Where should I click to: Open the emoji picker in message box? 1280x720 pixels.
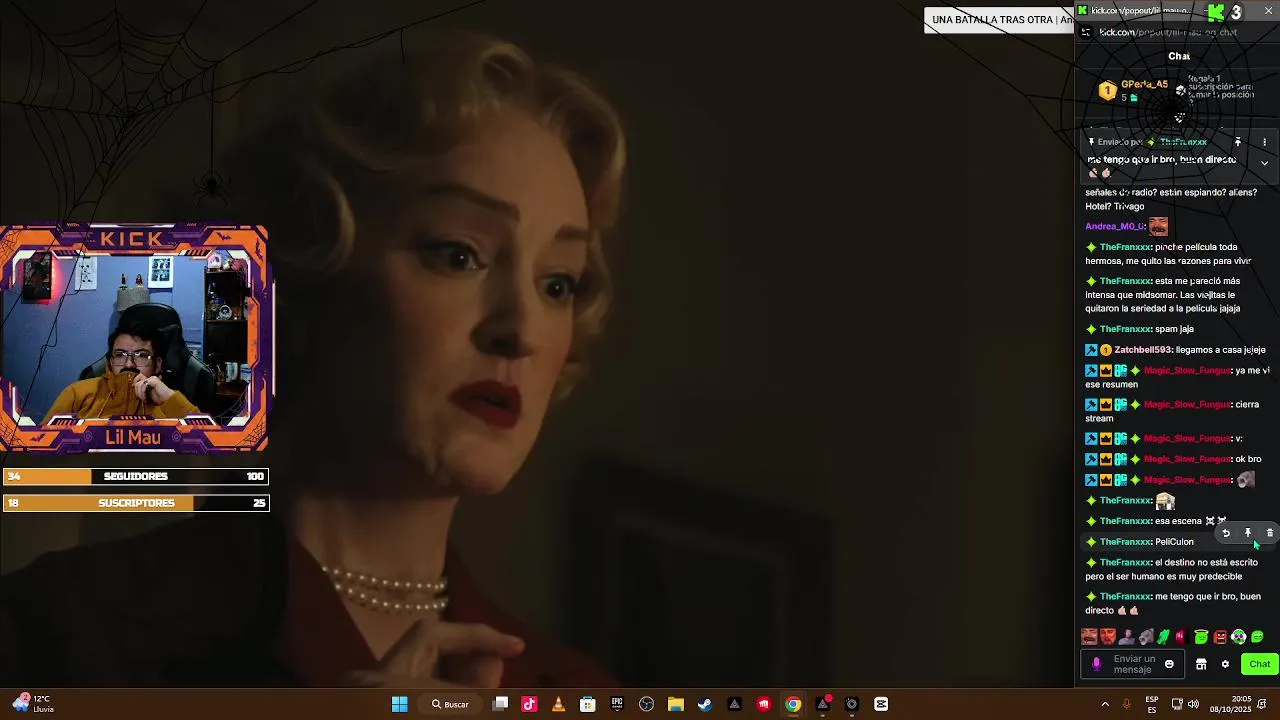1169,664
